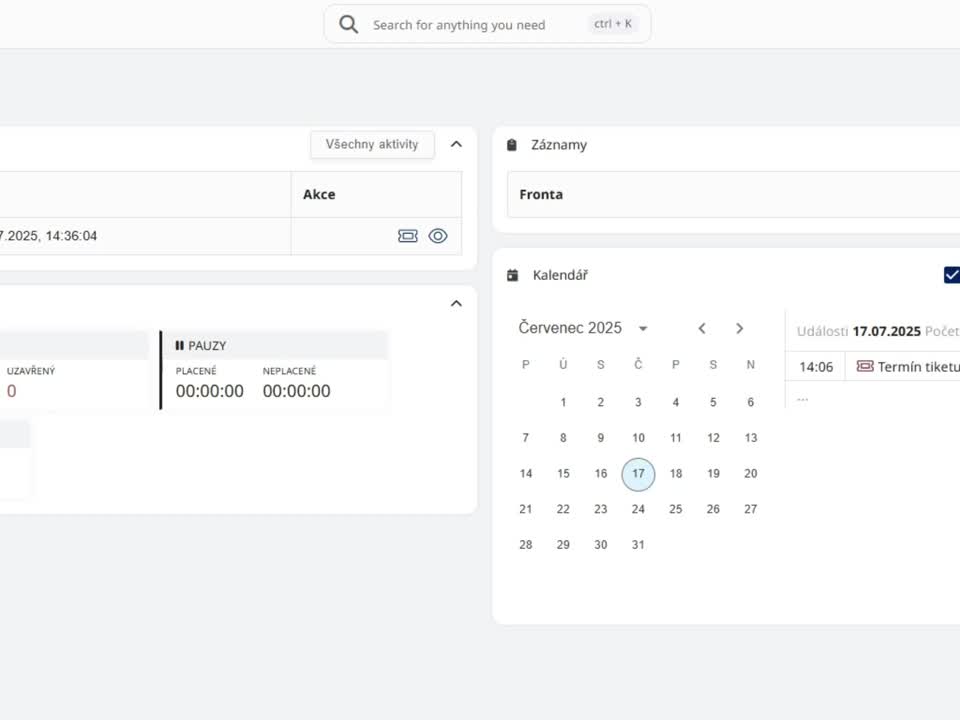Go to the next month in the calendar
Image resolution: width=960 pixels, height=720 pixels.
[740, 328]
